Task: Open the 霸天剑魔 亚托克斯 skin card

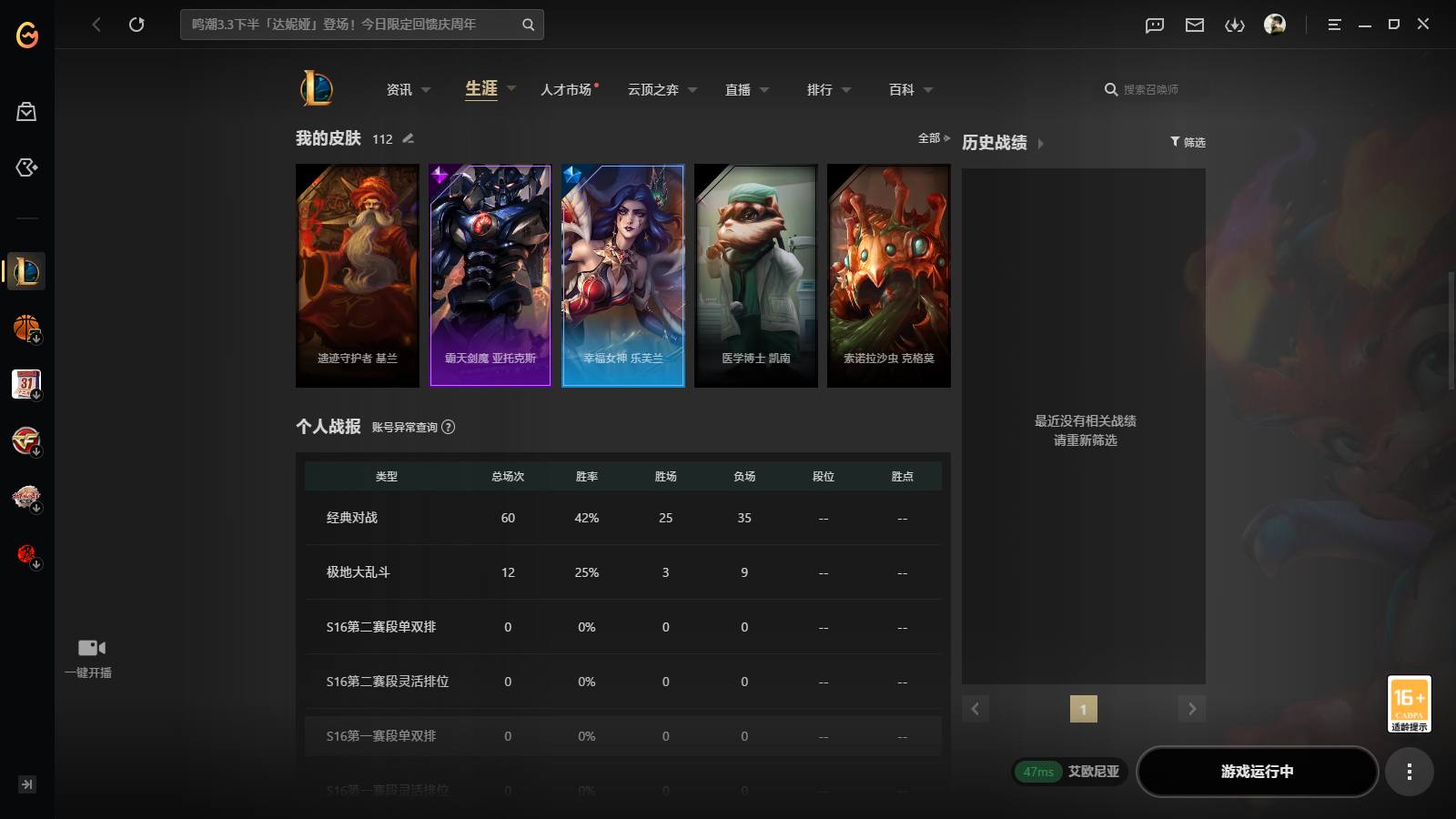Action: point(490,276)
